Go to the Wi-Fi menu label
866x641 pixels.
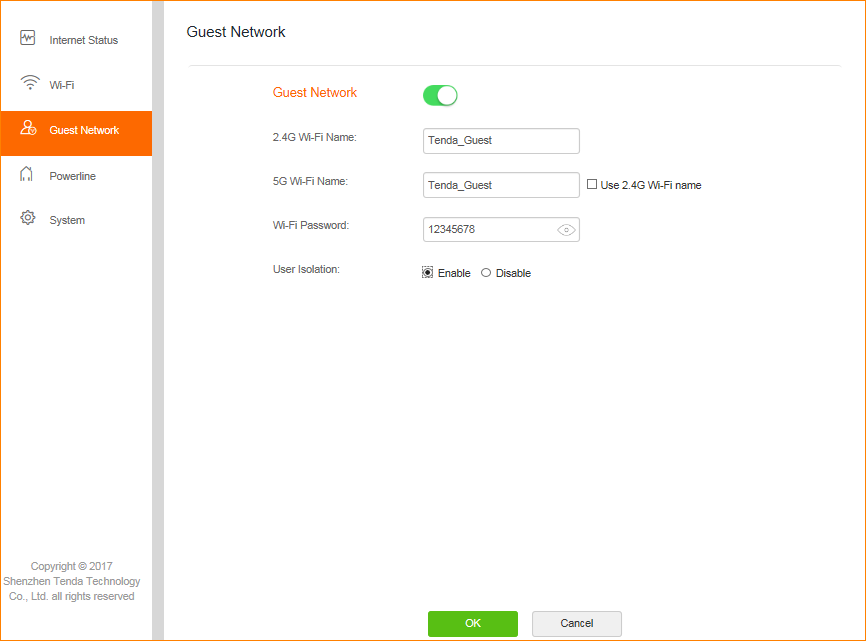click(x=62, y=85)
